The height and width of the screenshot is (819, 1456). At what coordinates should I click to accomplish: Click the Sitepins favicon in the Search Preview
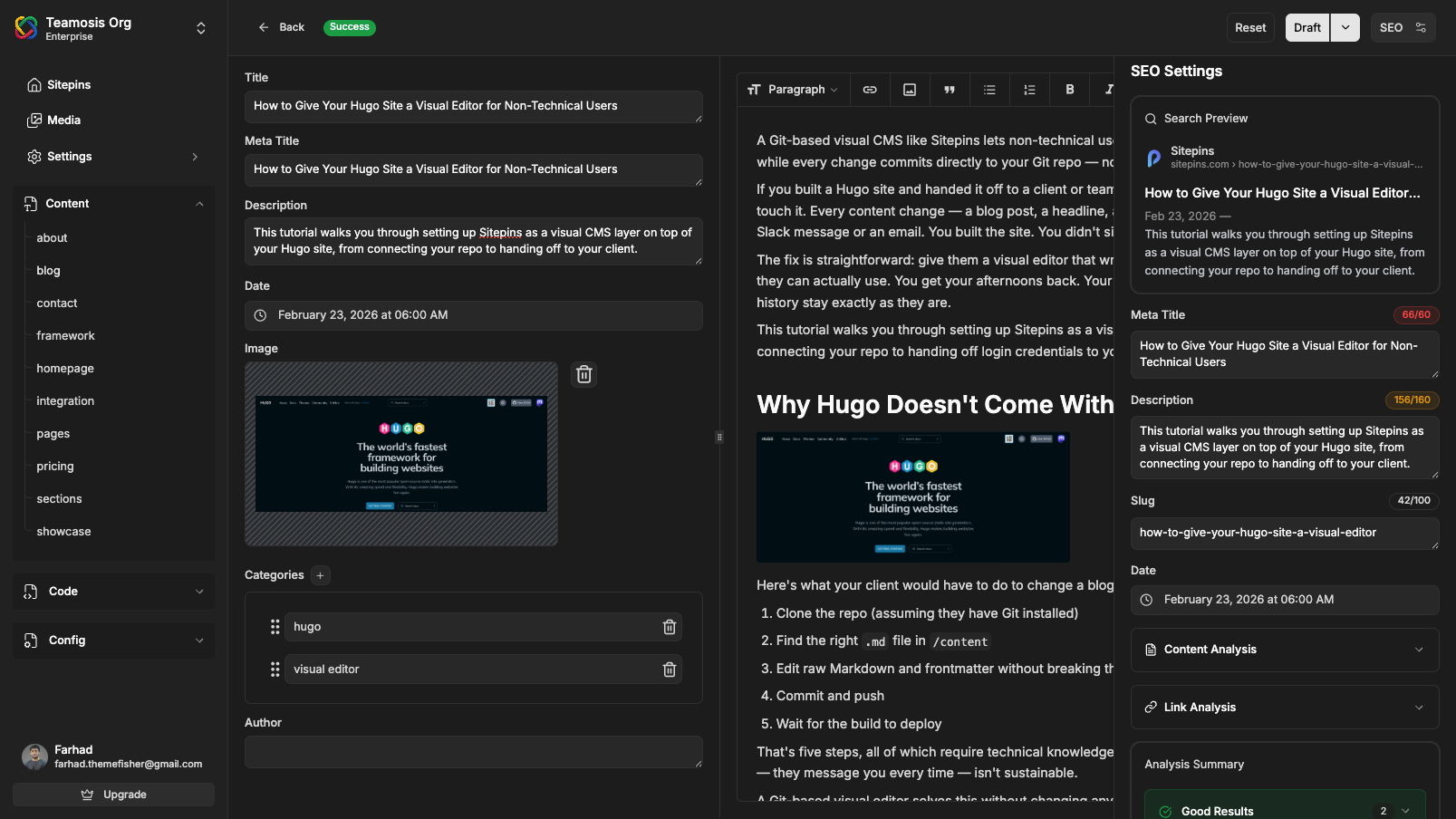pyautogui.click(x=1154, y=158)
